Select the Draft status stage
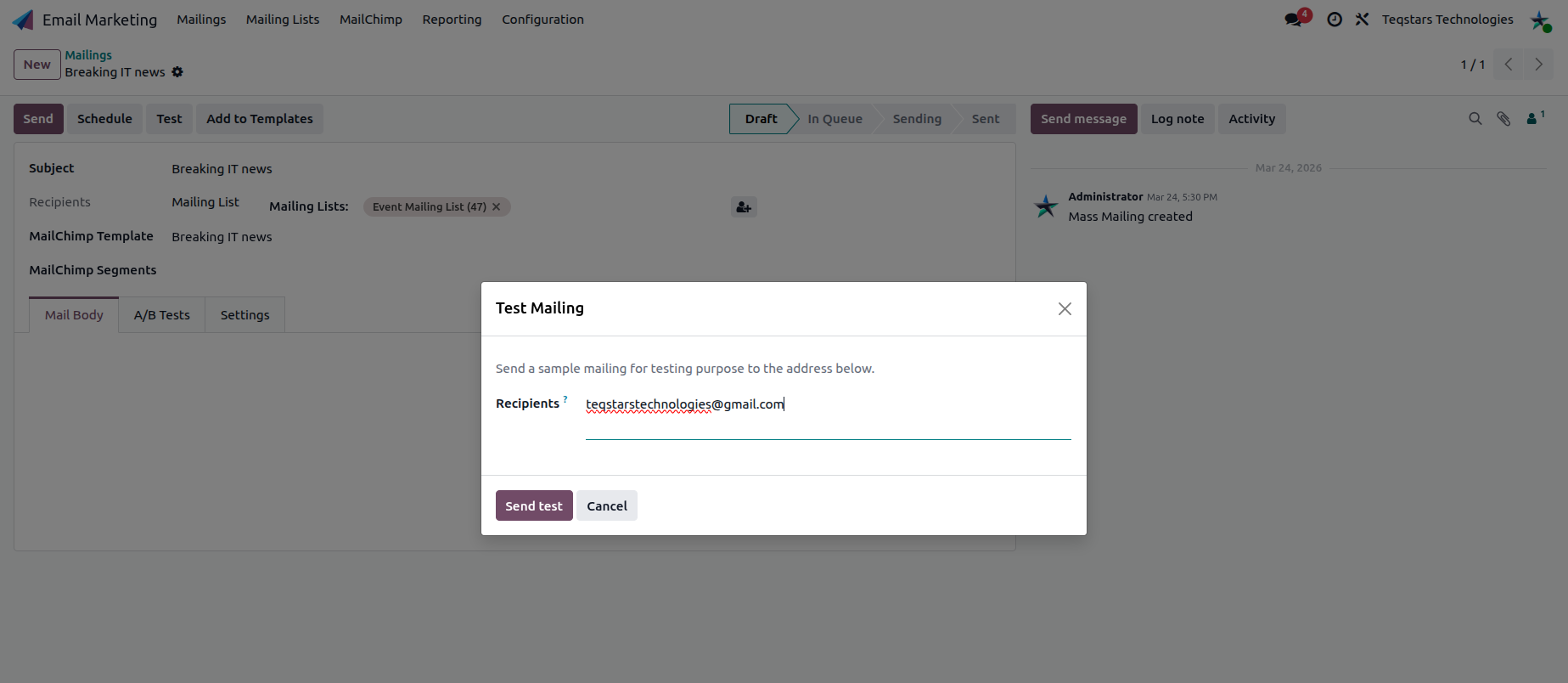 click(761, 119)
